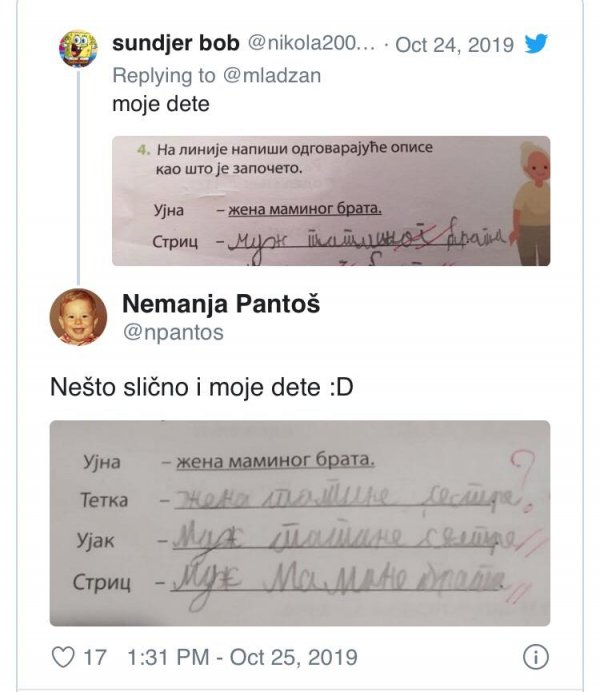The width and height of the screenshot is (600, 692).
Task: Click the @mladzan mention link
Action: [x=276, y=75]
